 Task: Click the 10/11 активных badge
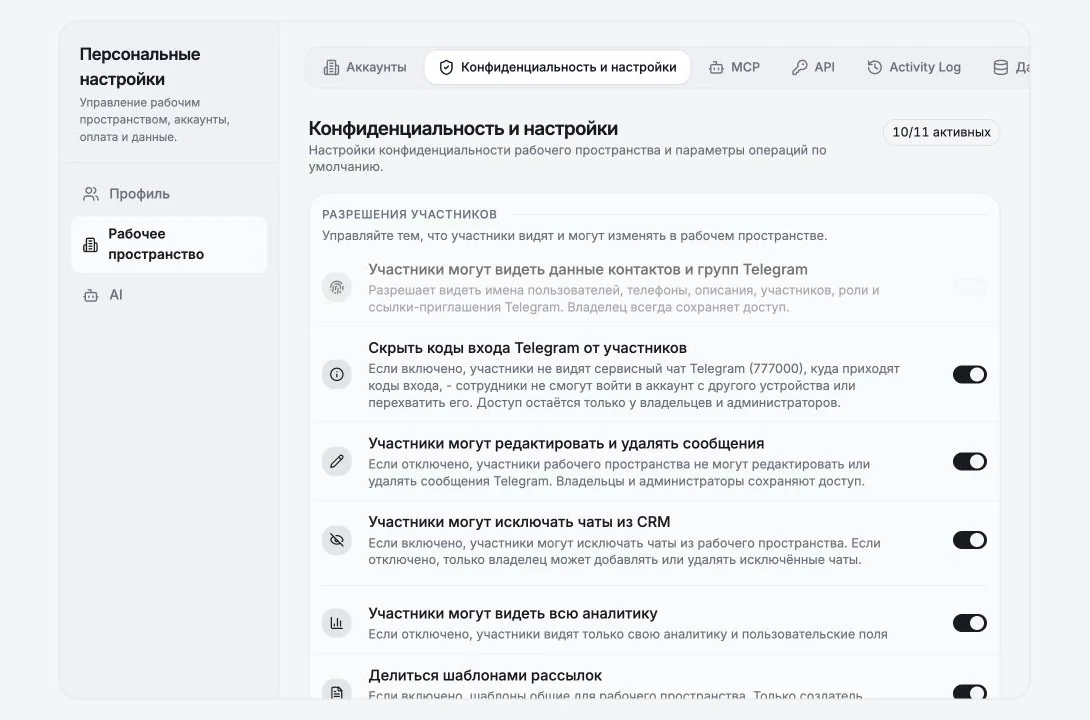tap(941, 132)
